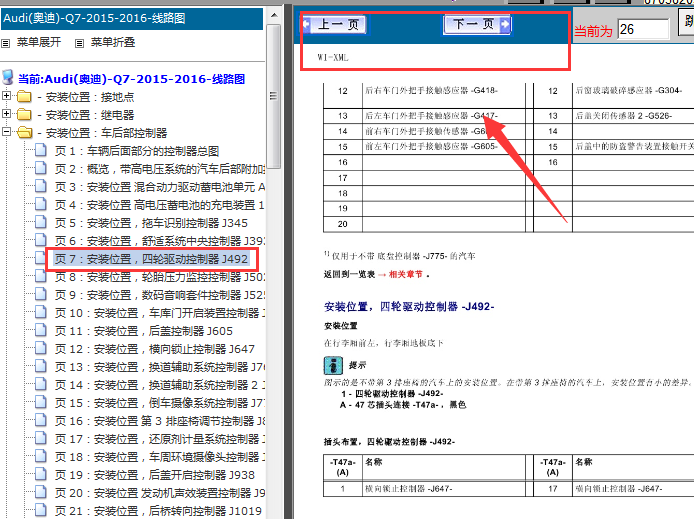Open 页 9：安装位置，数码音响套件控制器
Screen dimensions: 694x519
[160, 295]
